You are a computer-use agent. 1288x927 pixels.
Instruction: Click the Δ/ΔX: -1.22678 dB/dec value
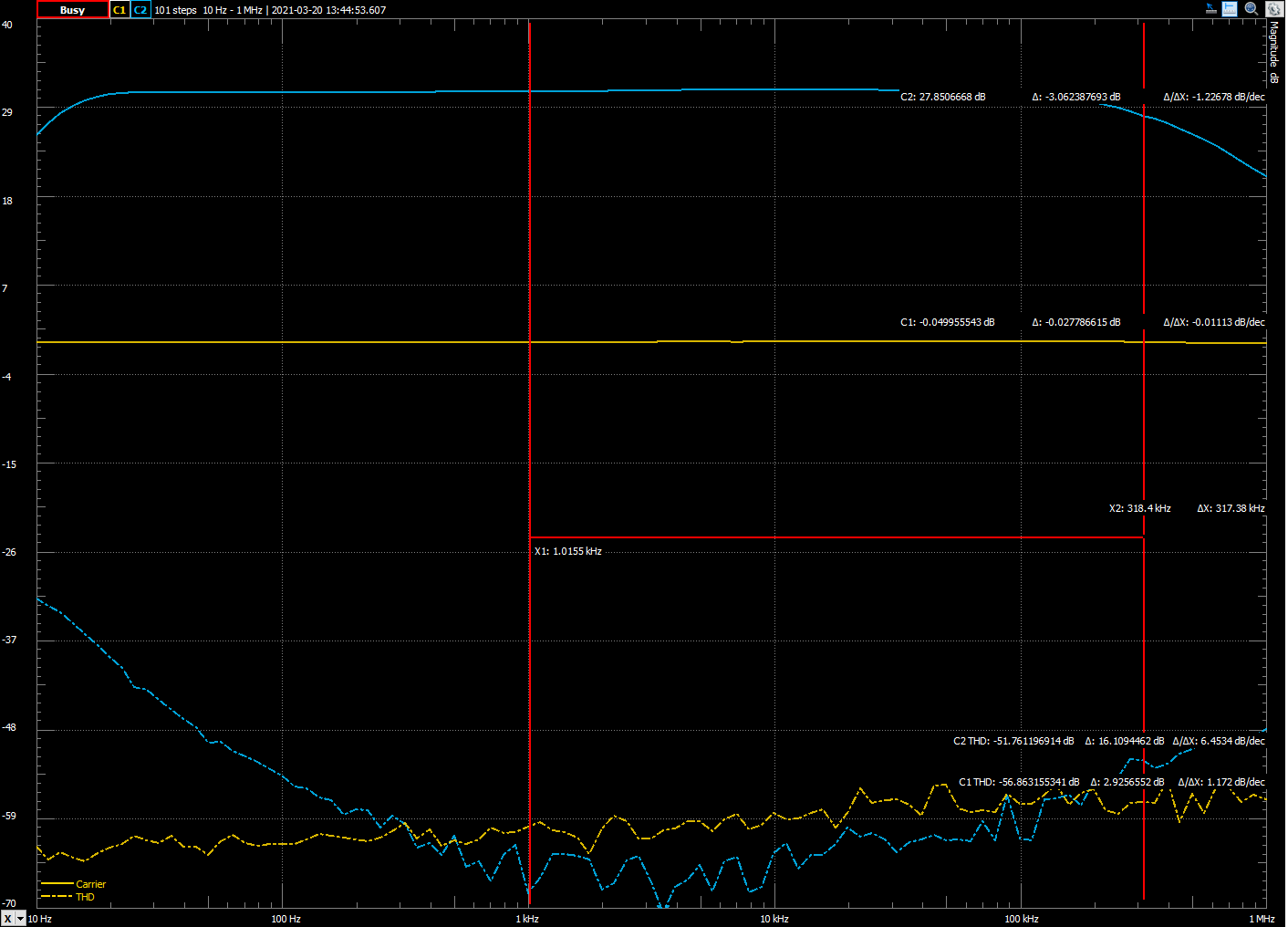click(x=1214, y=97)
